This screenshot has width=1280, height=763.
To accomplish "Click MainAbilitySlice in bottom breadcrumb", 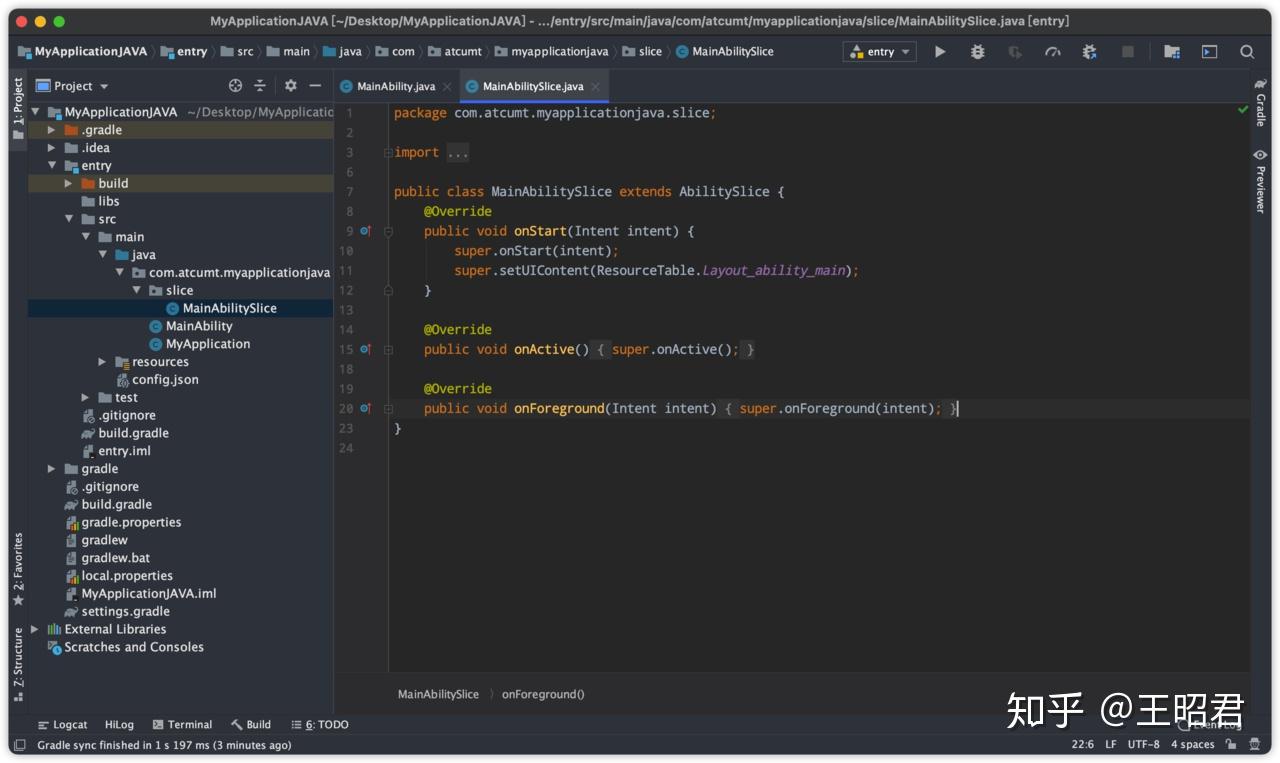I will click(438, 694).
